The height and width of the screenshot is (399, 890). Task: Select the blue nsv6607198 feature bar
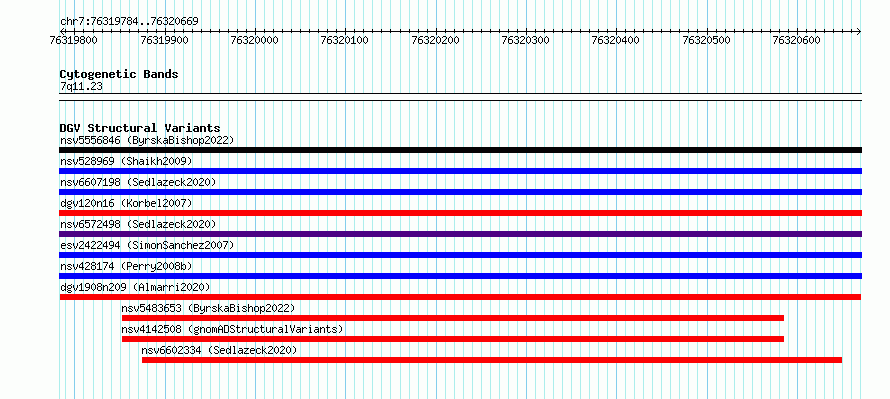[460, 192]
